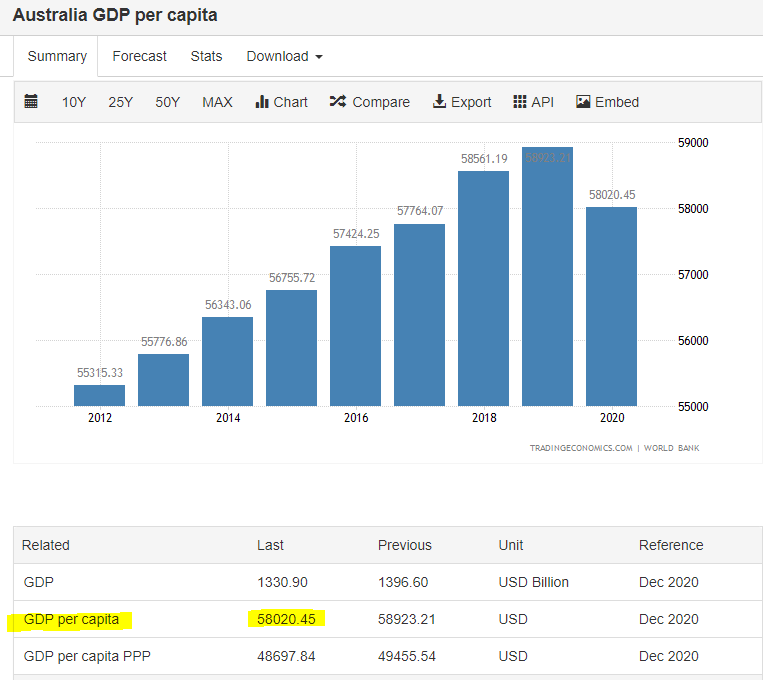Click the bar Chart type icon
Screen dimensions: 763x680
(262, 102)
